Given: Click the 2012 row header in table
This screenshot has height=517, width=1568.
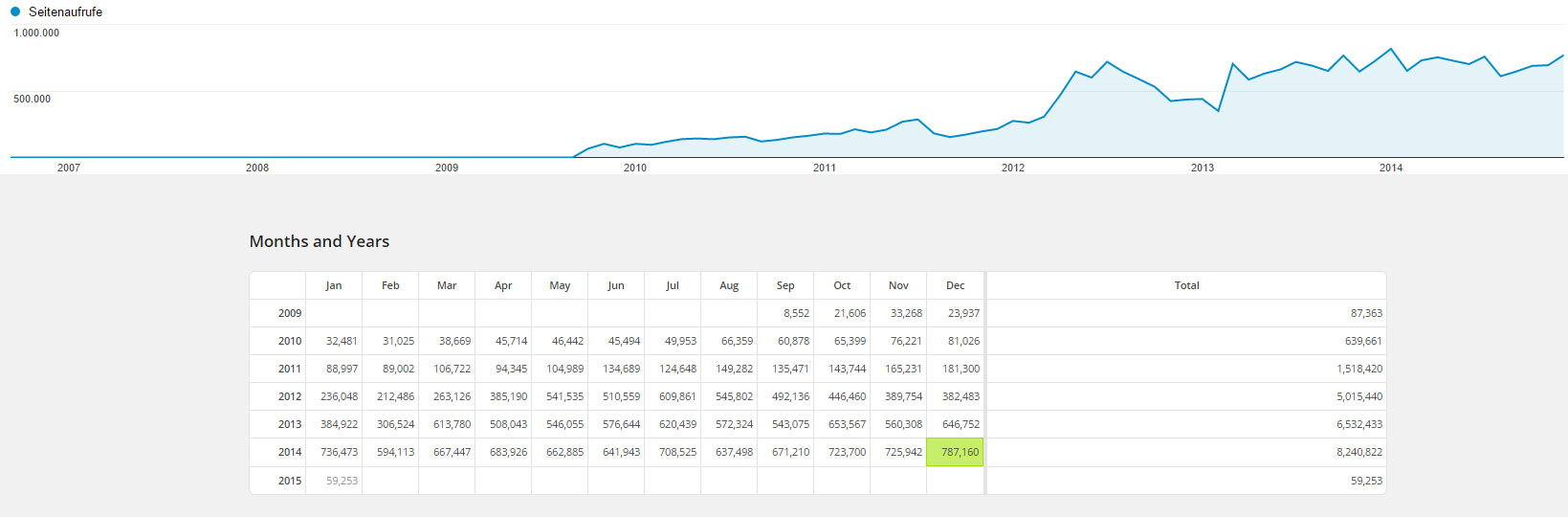Looking at the screenshot, I should coord(289,396).
